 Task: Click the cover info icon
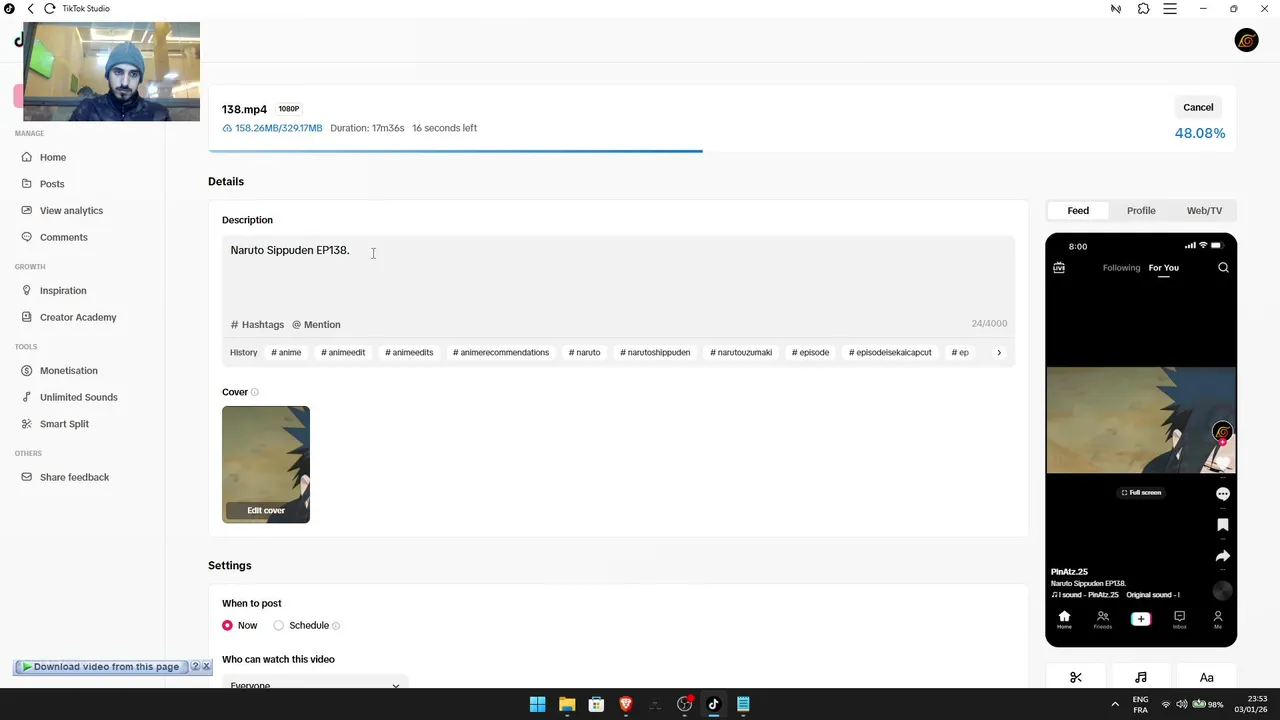pyautogui.click(x=255, y=392)
